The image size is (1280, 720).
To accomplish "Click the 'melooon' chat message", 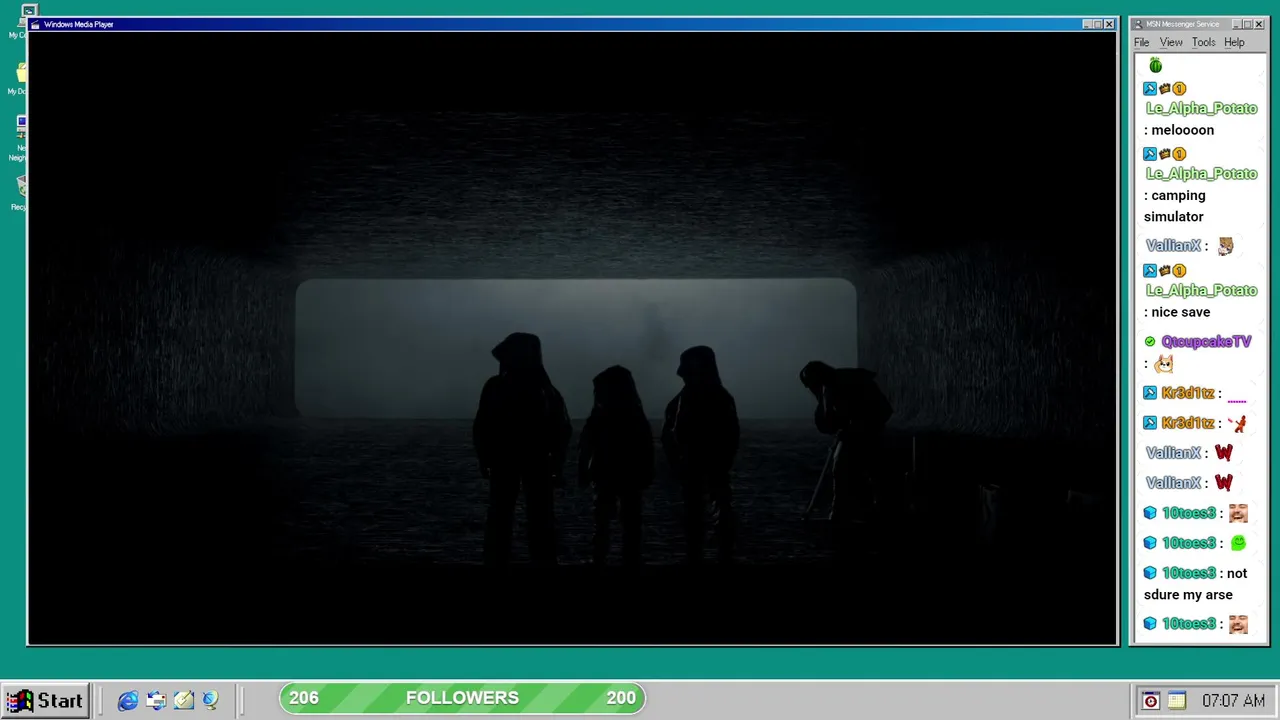I will (x=1182, y=130).
